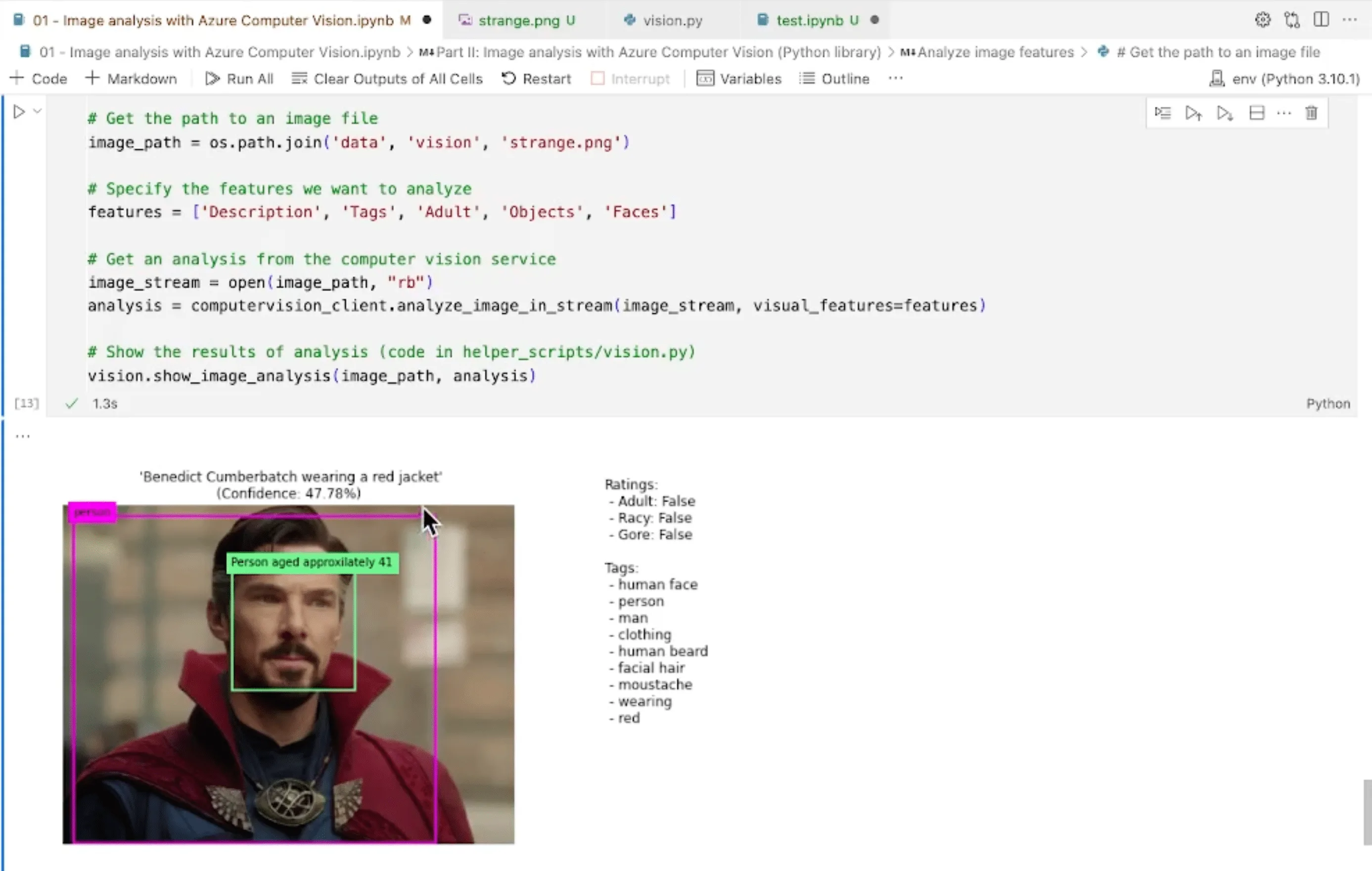The height and width of the screenshot is (871, 1372).
Task: Restart the notebook kernel
Action: point(536,79)
